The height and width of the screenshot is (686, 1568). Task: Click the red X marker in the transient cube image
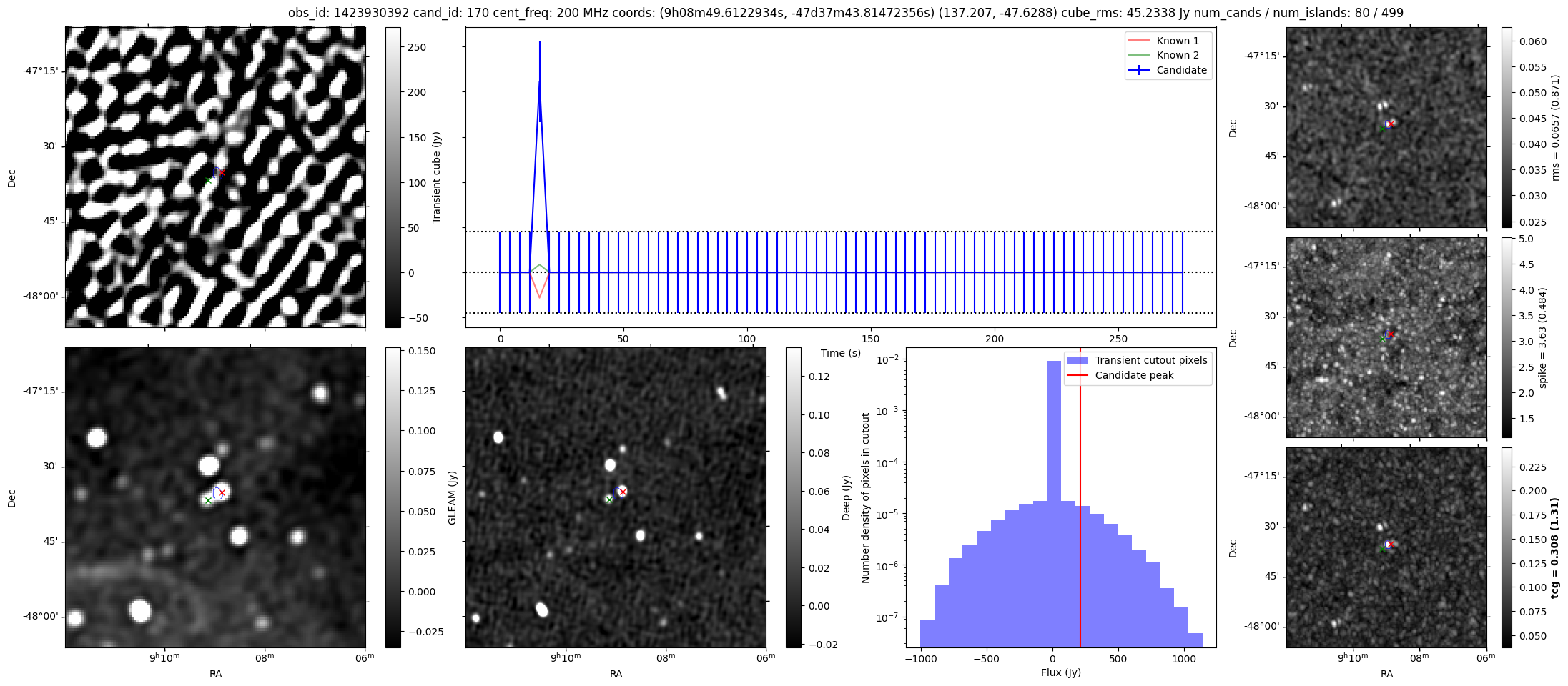pyautogui.click(x=222, y=172)
